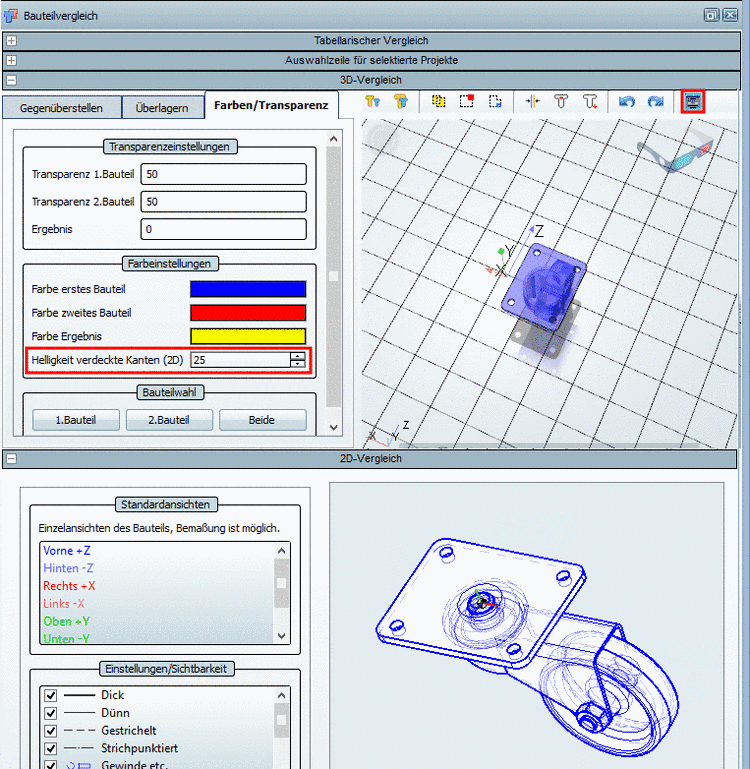Screen dimensions: 750x769
Task: Select view Vorne +Z
Action: (x=67, y=551)
